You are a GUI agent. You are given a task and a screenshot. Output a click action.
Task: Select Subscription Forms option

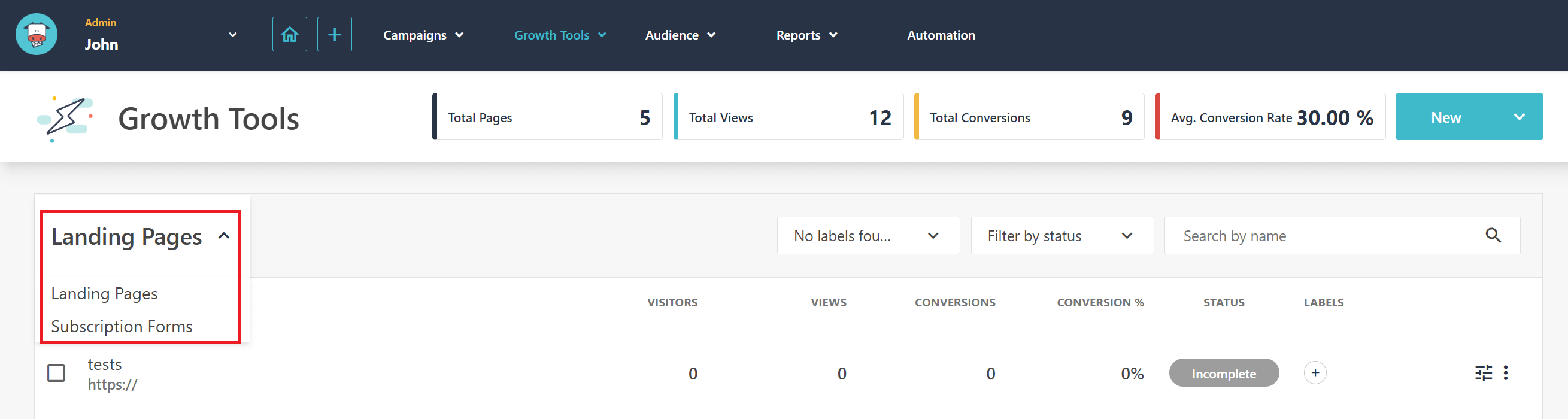pos(122,327)
